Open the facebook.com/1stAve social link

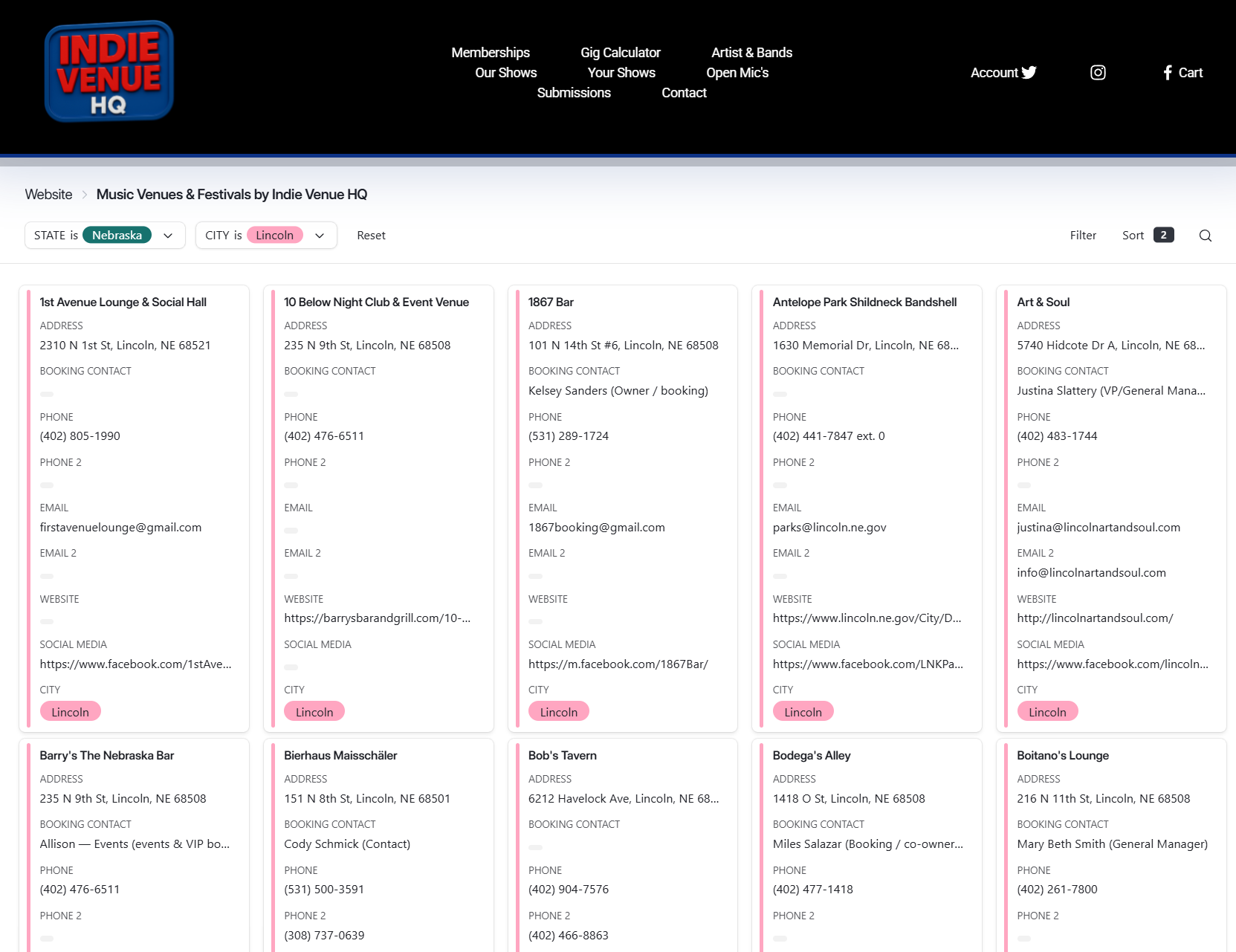(135, 664)
